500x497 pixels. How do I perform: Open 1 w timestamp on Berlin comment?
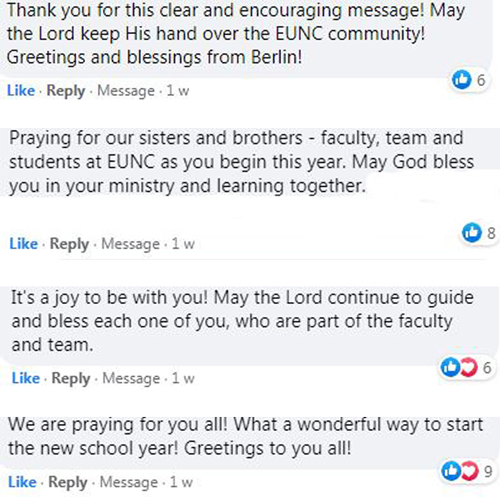click(178, 91)
